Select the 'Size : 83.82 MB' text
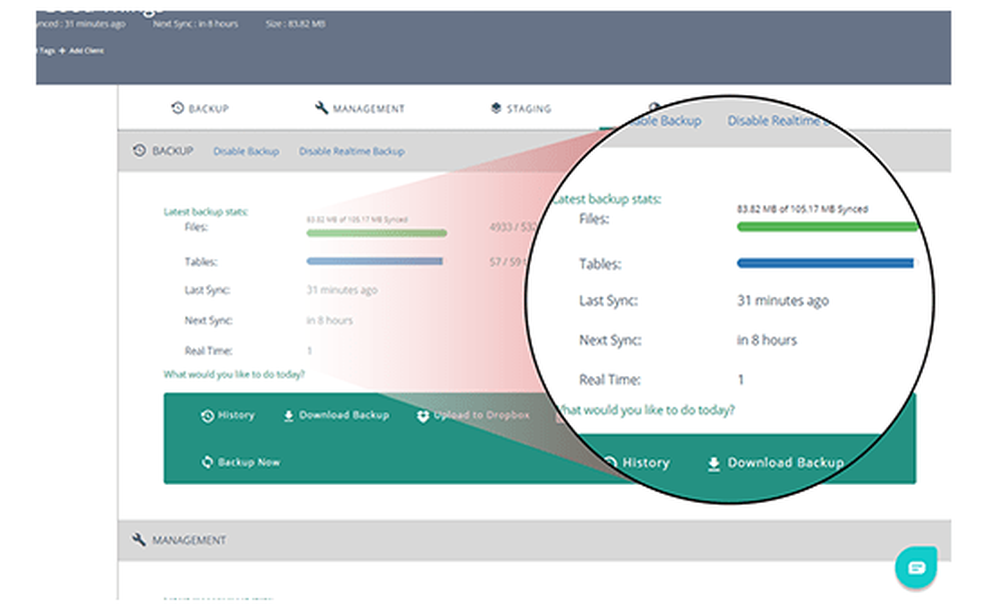The image size is (1000, 607). [295, 24]
